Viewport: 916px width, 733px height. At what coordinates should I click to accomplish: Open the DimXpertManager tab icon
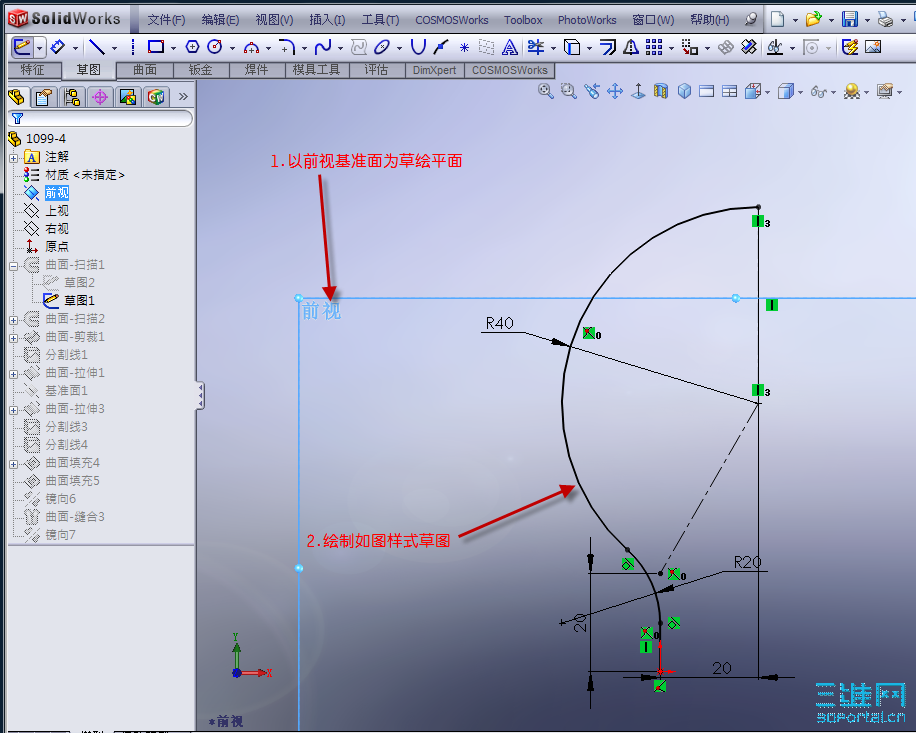[100, 96]
